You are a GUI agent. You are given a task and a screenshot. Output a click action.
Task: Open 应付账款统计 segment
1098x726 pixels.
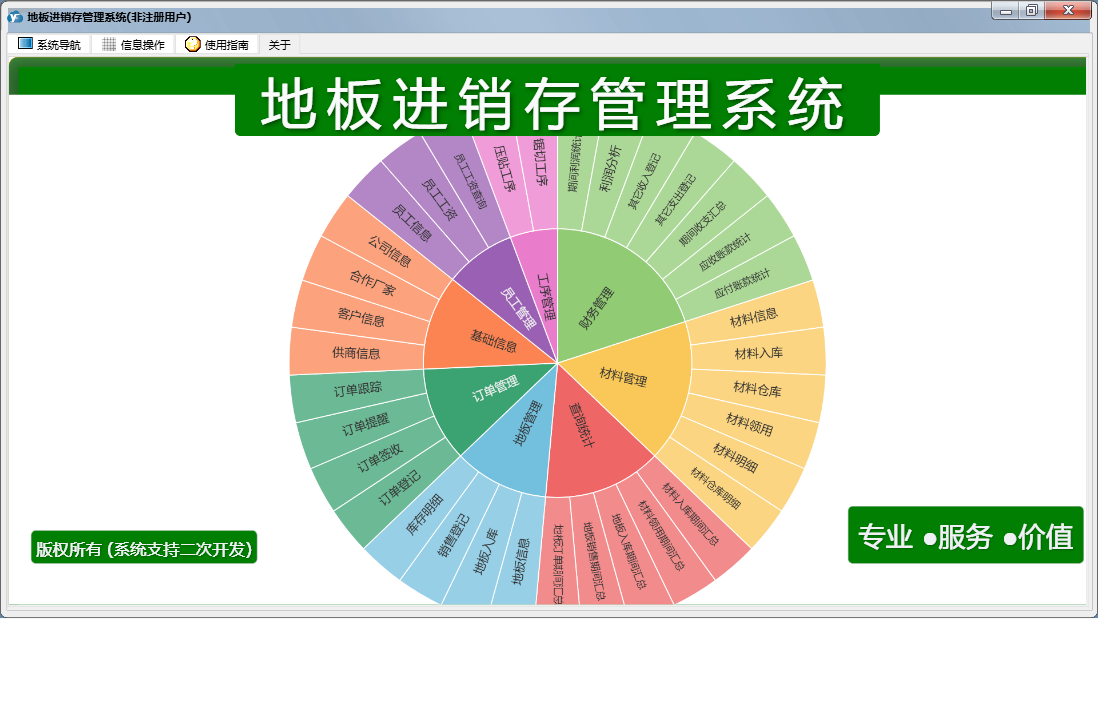[742, 283]
